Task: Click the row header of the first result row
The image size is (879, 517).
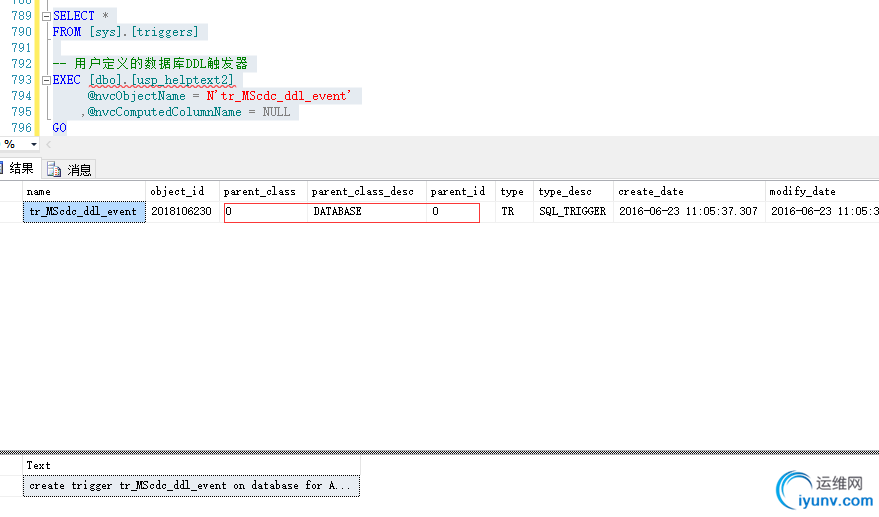Action: pos(11,212)
